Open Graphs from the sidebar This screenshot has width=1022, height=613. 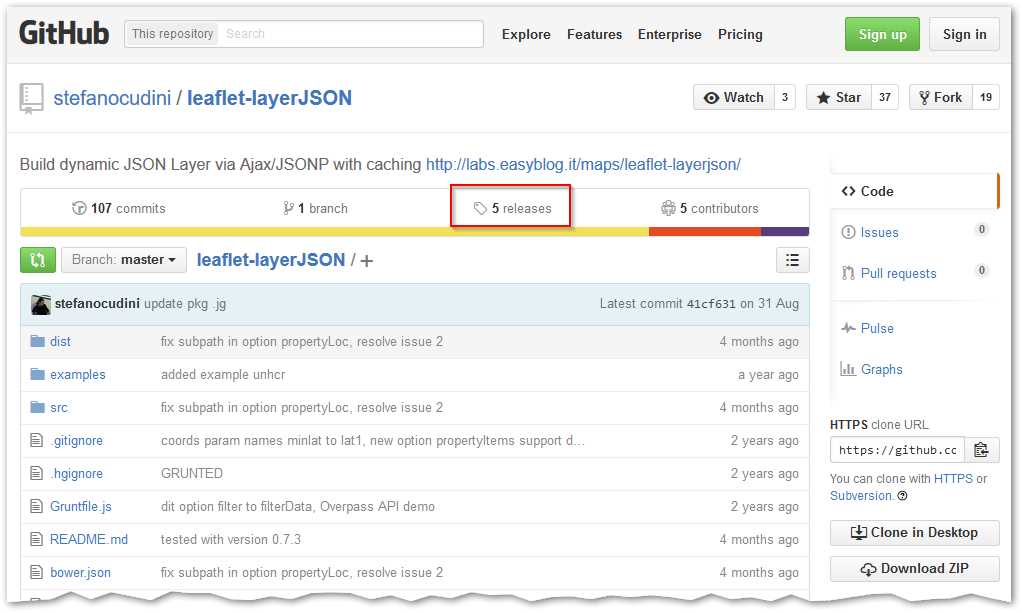coord(881,369)
